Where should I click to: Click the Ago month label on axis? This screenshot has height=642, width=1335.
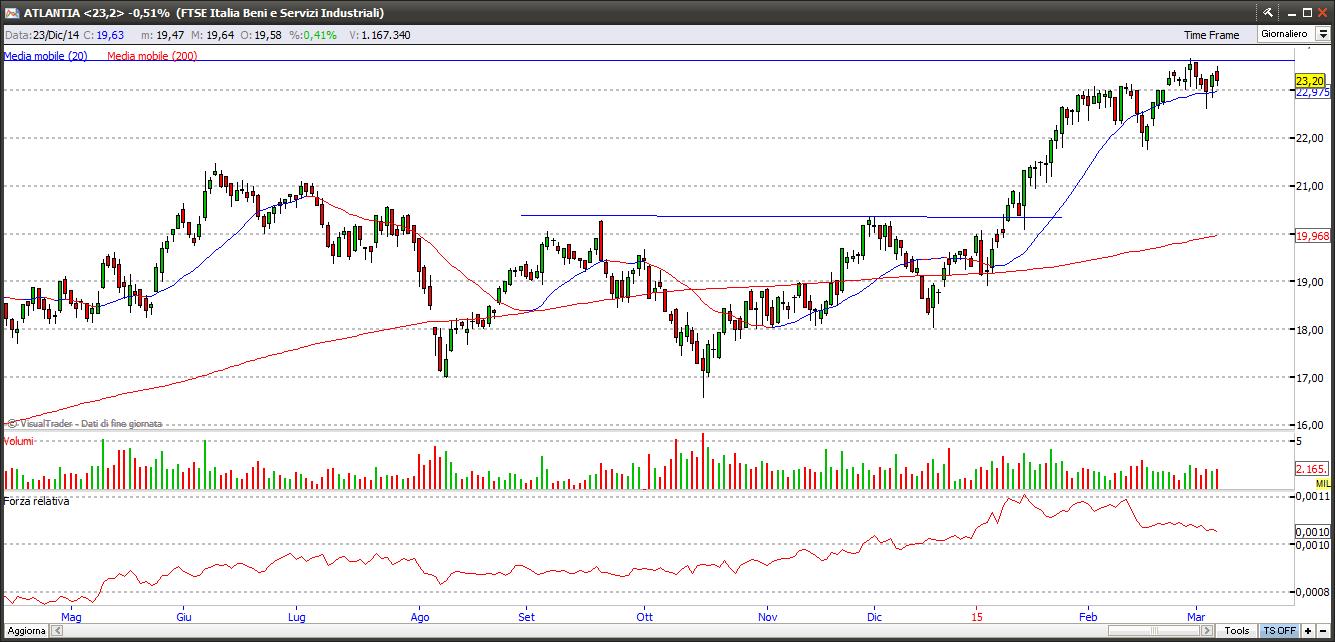419,617
